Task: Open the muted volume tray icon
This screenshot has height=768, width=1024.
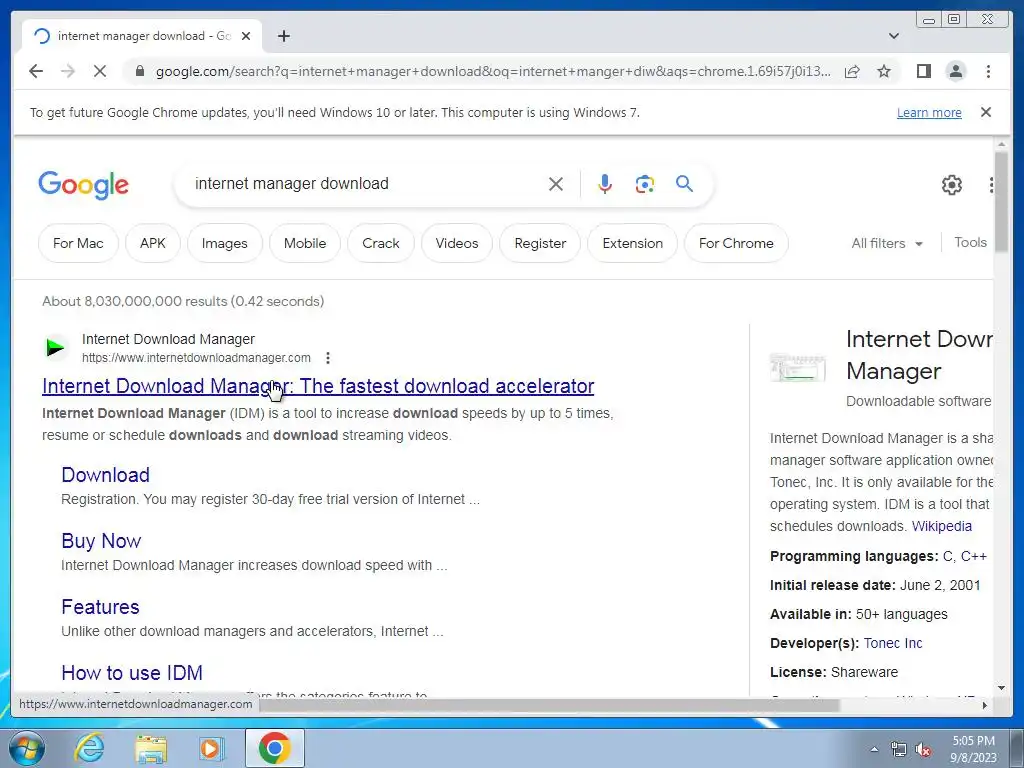Action: (923, 749)
